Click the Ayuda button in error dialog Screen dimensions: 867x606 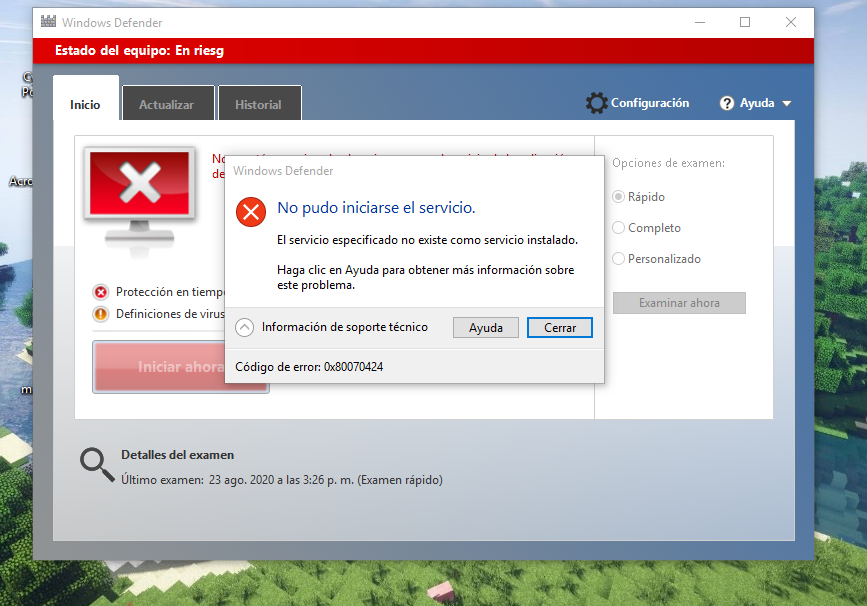[x=485, y=327]
